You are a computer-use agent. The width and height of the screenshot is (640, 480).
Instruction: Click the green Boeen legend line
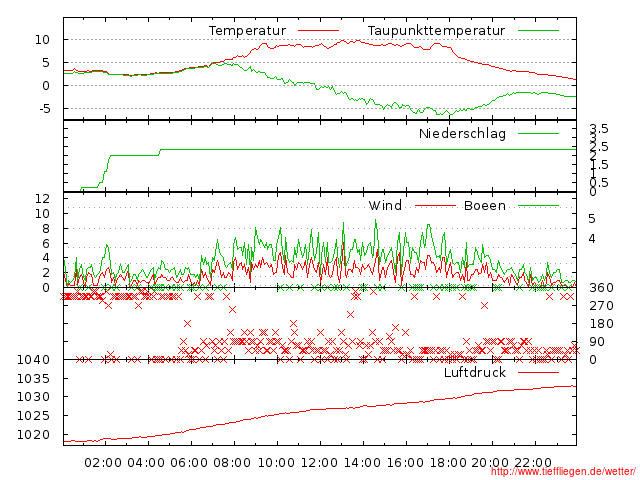pyautogui.click(x=538, y=206)
